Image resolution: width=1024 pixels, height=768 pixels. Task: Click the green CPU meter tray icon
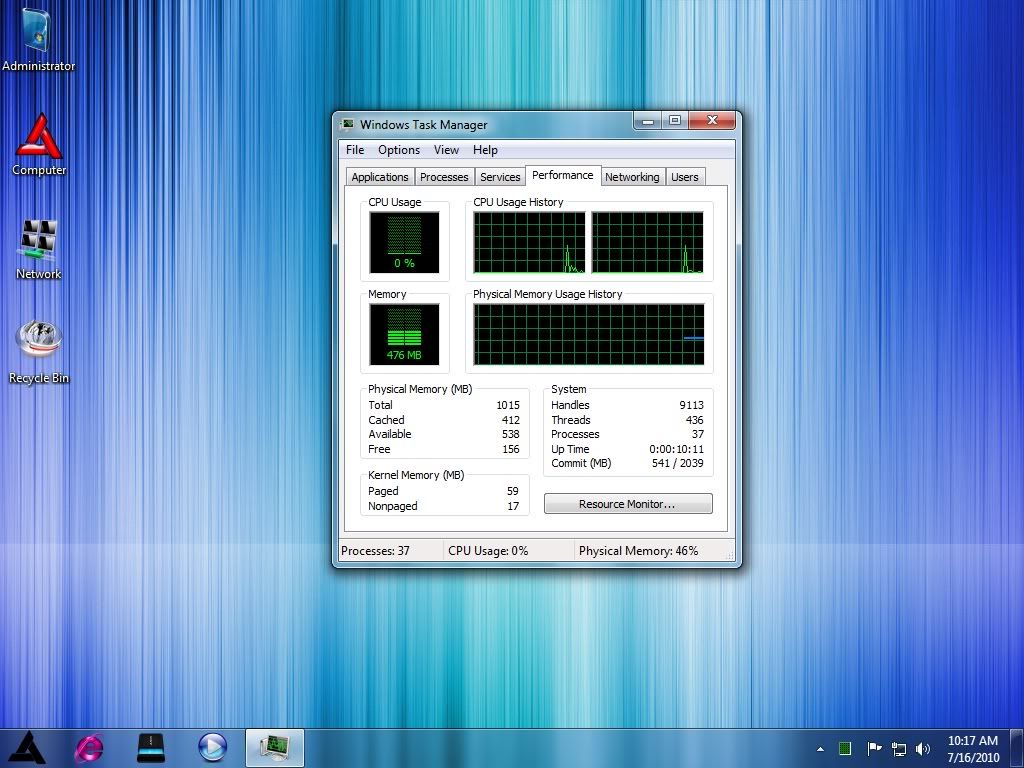click(x=845, y=748)
